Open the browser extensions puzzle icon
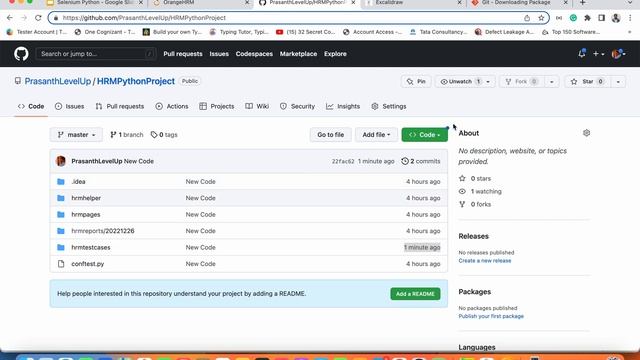 tap(587, 18)
